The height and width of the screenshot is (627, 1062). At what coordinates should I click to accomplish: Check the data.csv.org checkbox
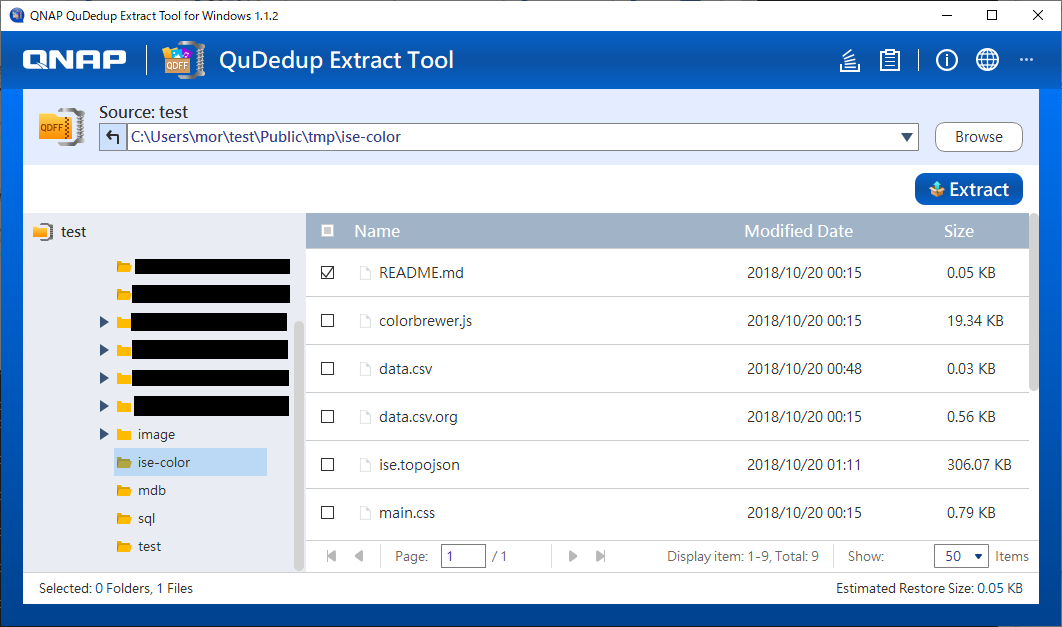(x=327, y=416)
